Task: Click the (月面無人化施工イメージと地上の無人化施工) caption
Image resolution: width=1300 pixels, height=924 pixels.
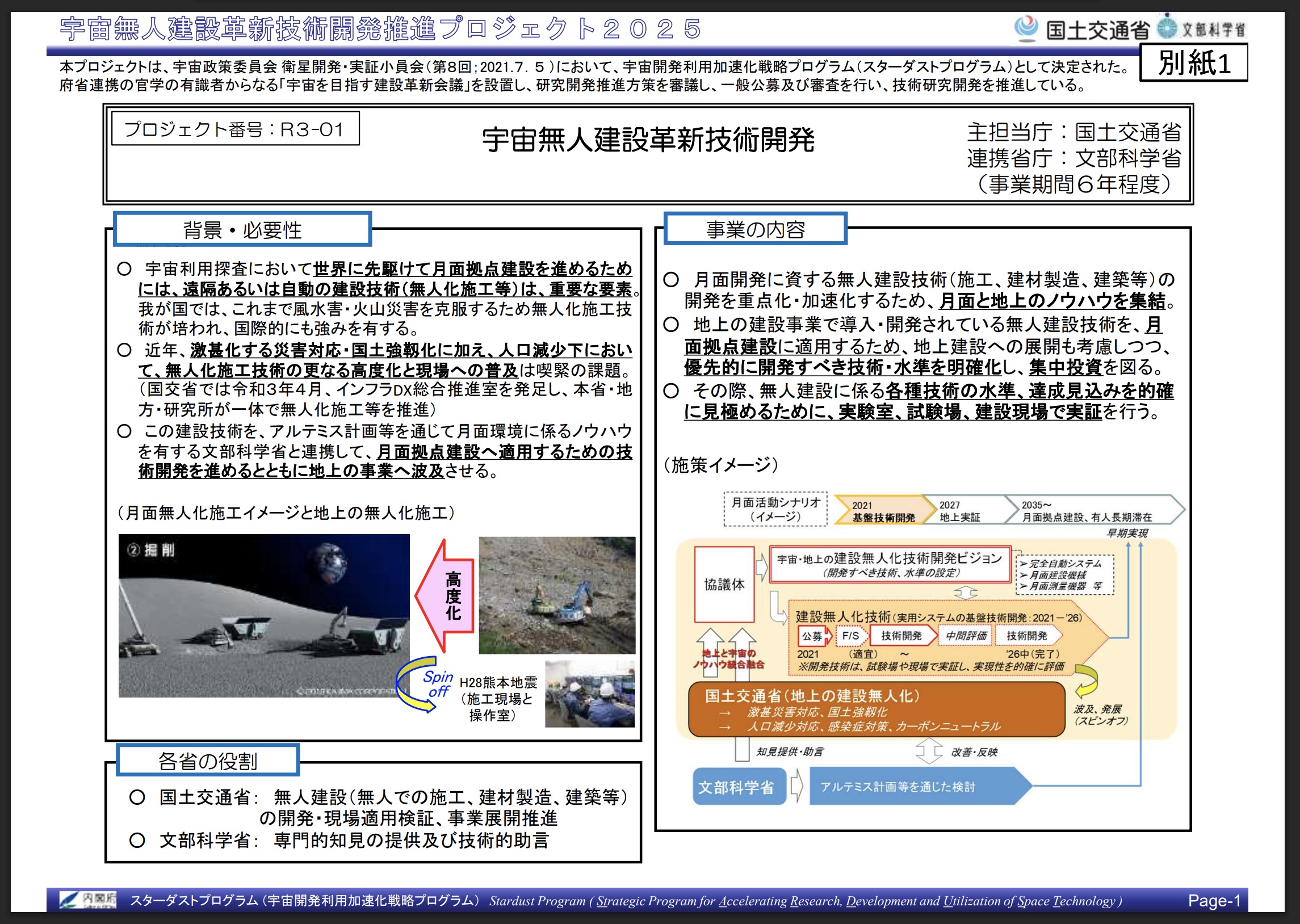Action: pyautogui.click(x=286, y=513)
